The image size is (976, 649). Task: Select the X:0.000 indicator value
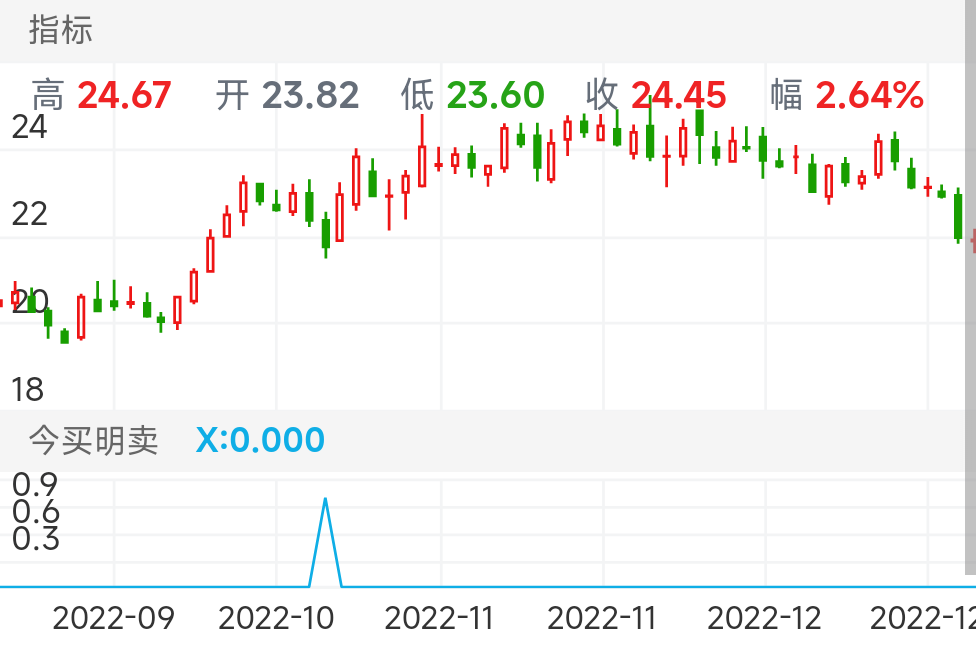[260, 440]
